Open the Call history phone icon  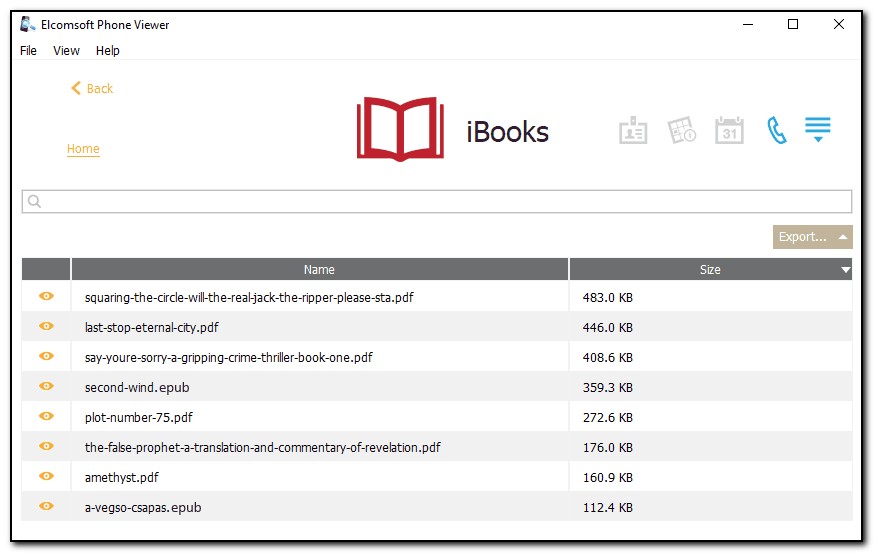click(x=776, y=131)
